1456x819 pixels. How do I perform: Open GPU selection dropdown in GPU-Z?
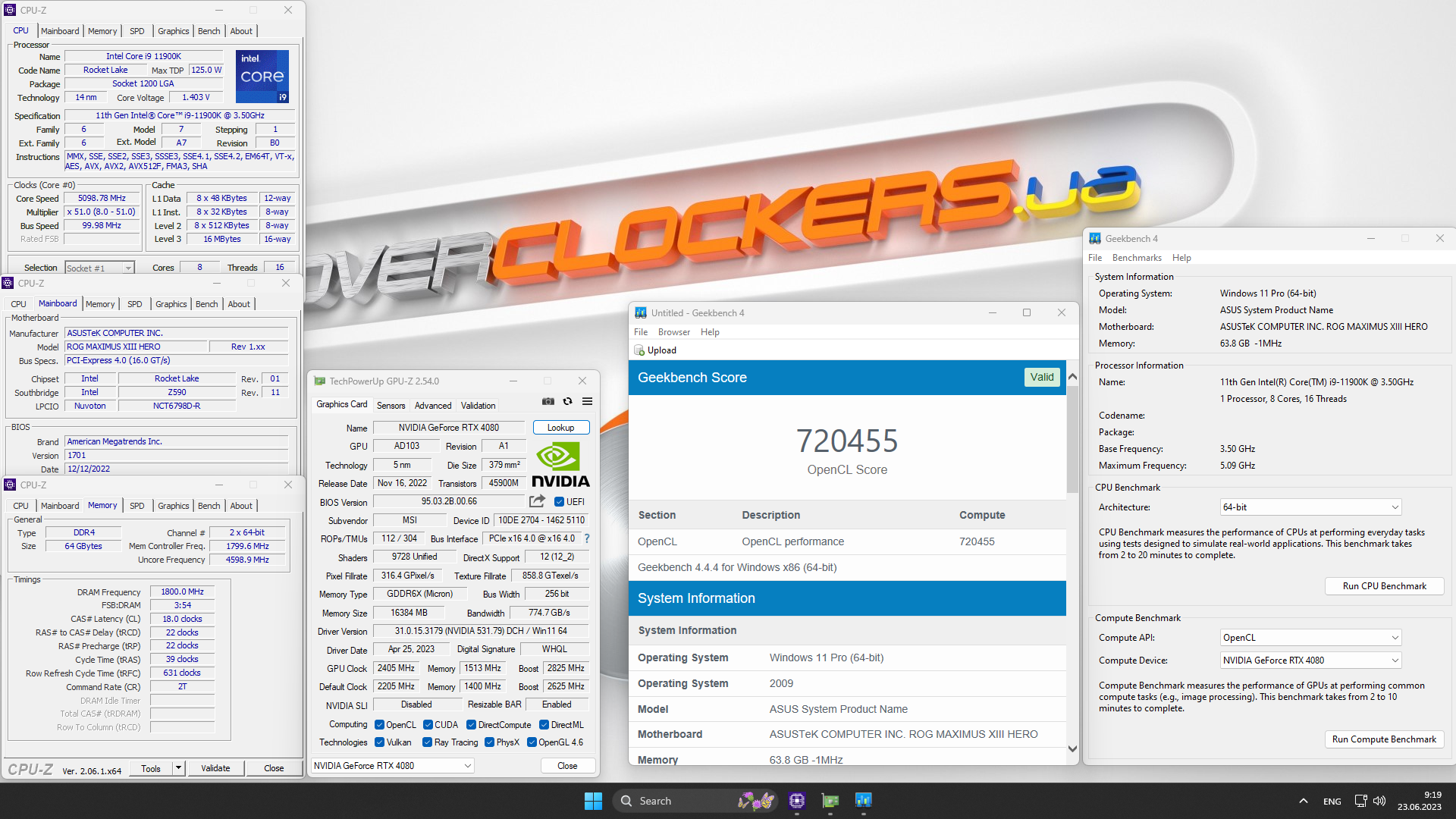(393, 766)
